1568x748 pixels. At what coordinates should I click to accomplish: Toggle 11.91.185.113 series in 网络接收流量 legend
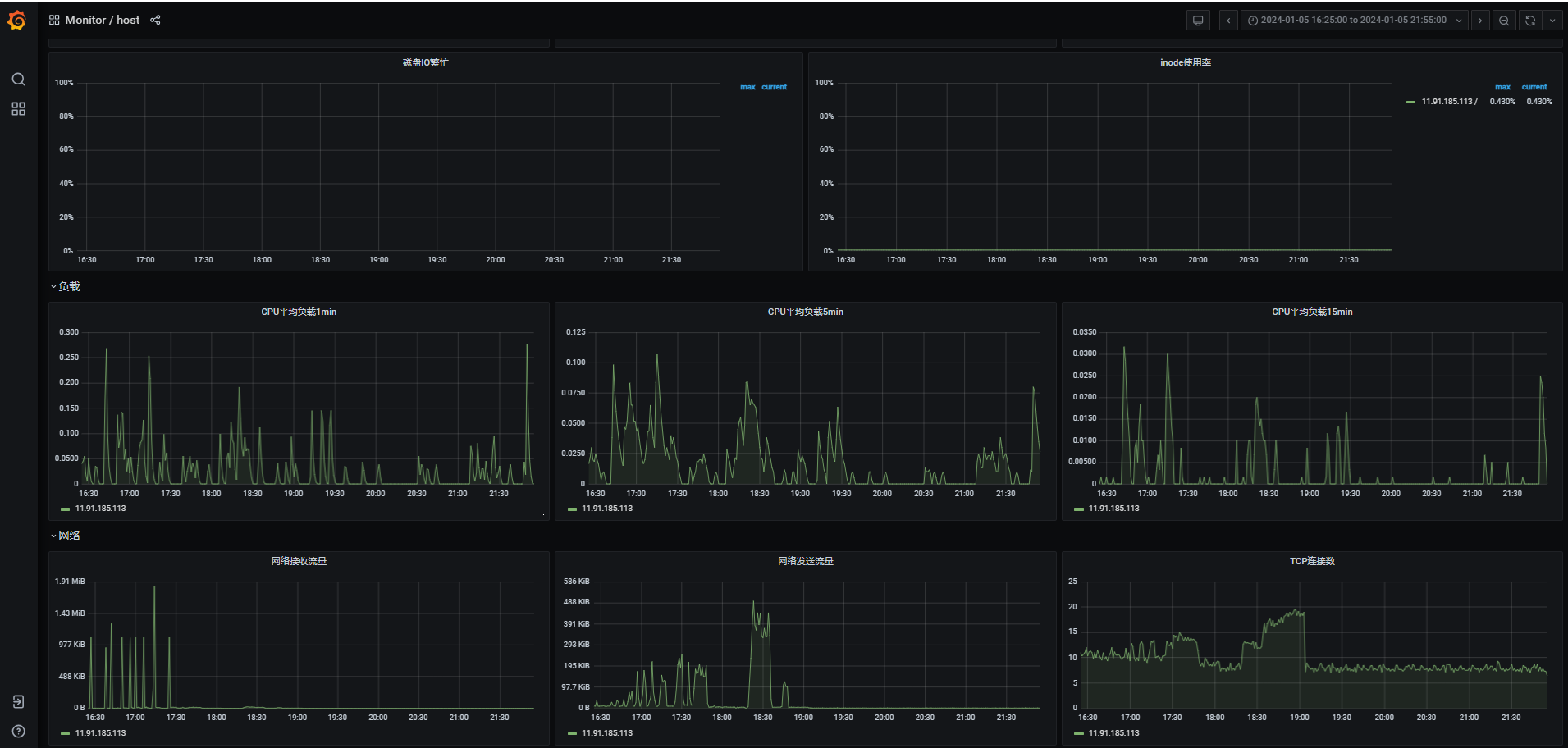coord(100,733)
